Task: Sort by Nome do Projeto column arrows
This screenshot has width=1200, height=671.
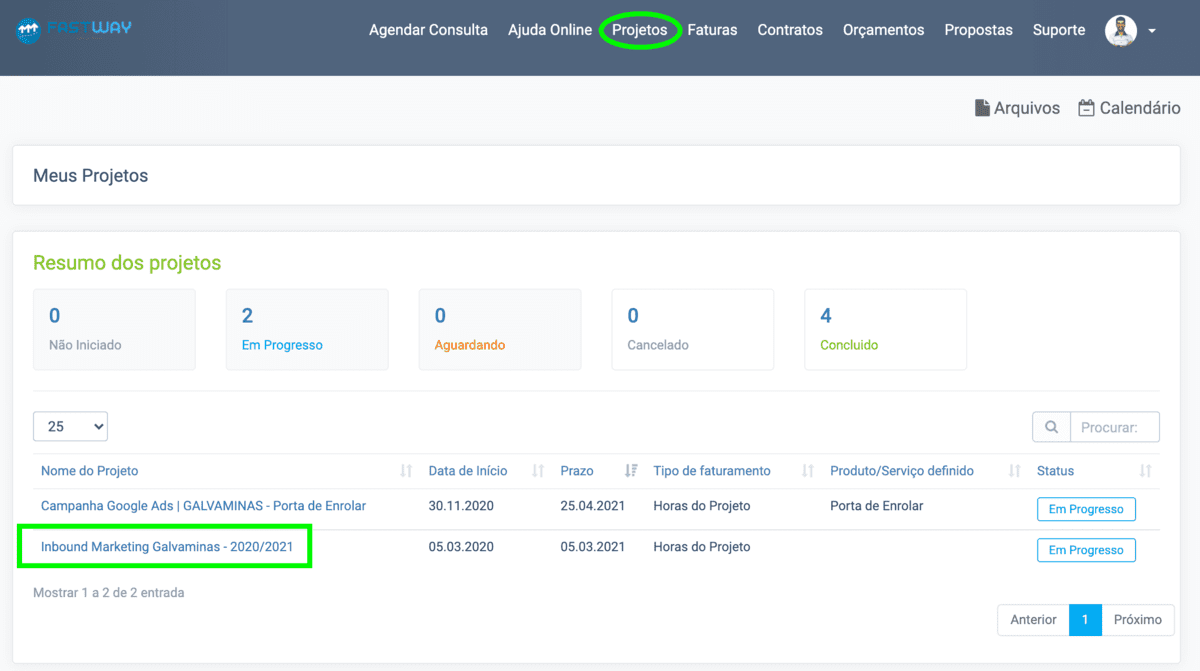Action: [x=406, y=471]
